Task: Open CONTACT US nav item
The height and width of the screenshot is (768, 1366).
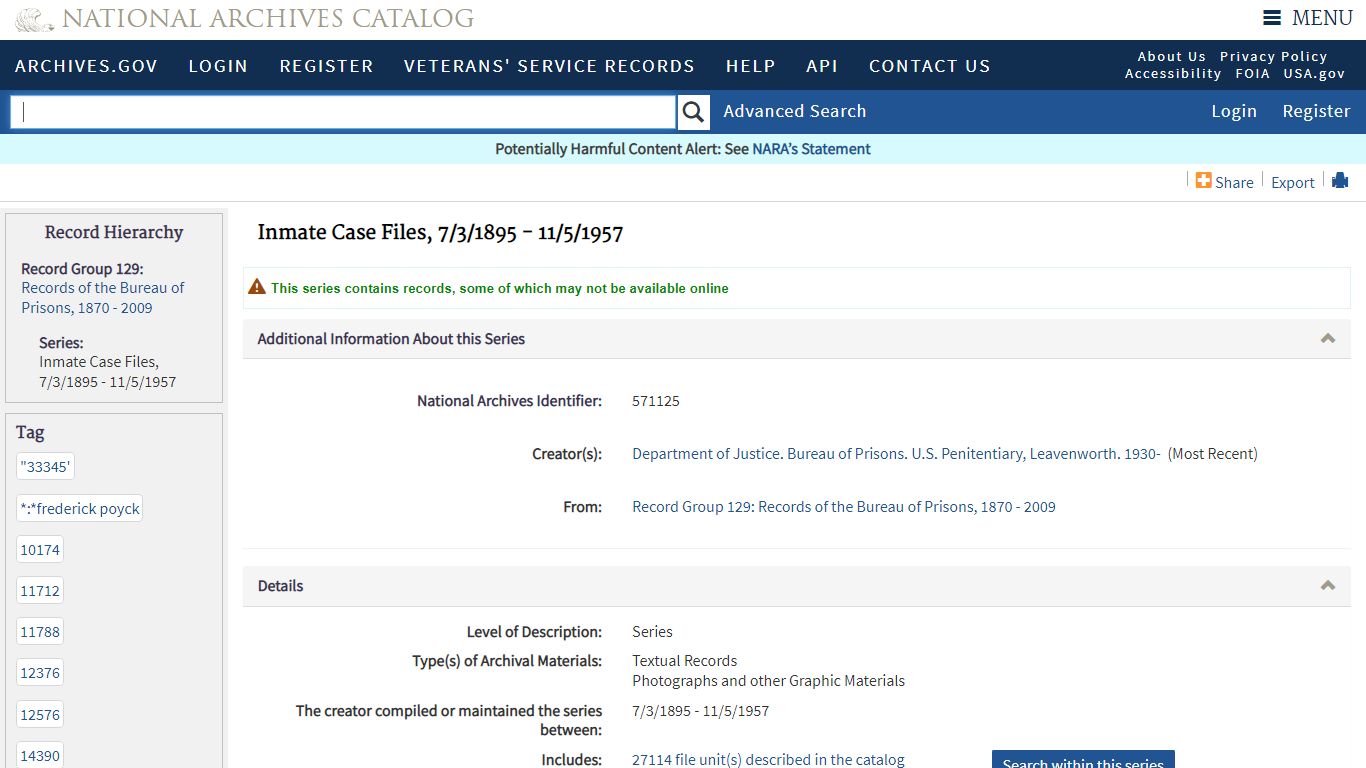Action: click(x=929, y=66)
